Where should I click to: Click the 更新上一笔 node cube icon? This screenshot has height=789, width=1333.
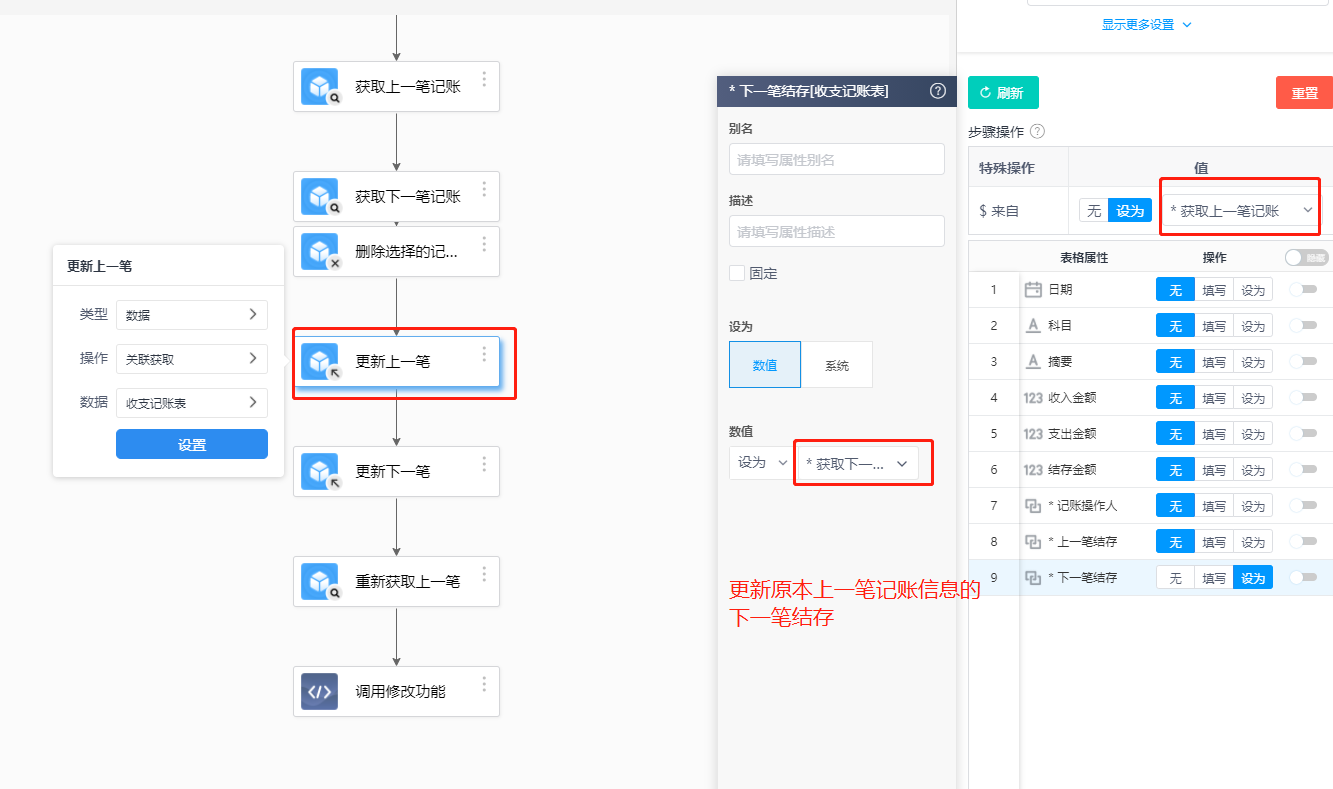click(x=320, y=362)
